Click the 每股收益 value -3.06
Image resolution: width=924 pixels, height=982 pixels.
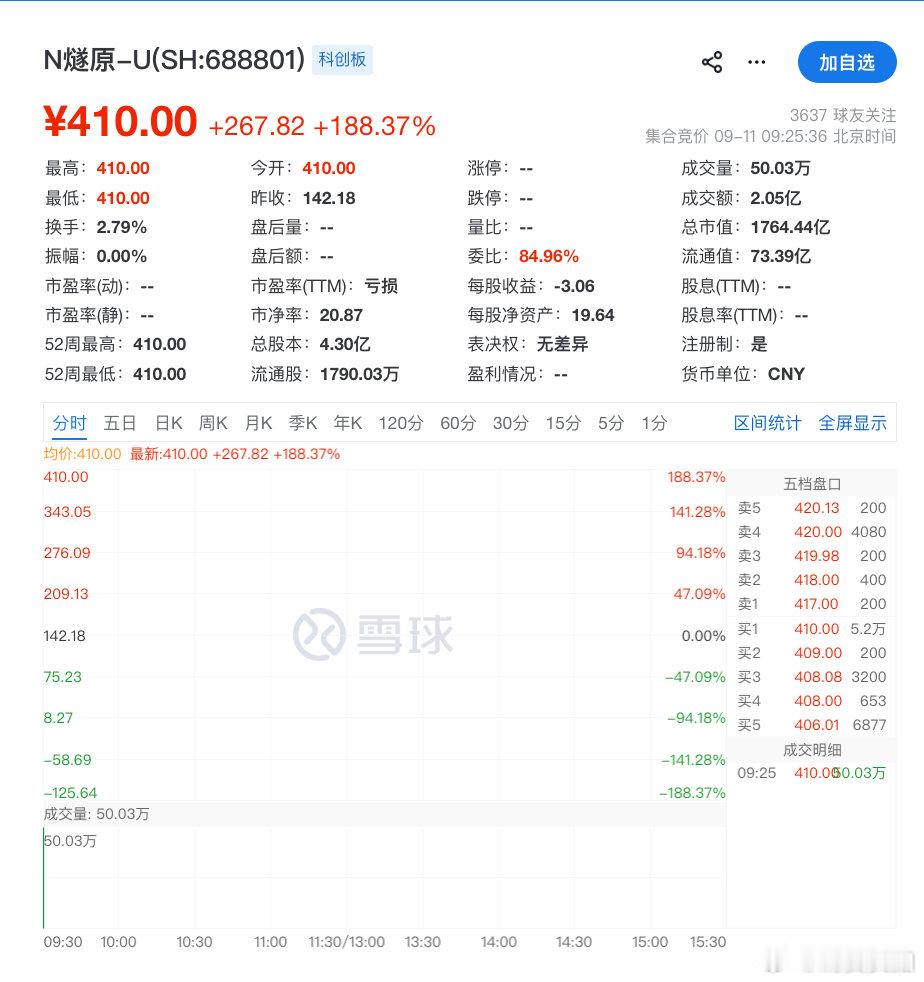(574, 286)
